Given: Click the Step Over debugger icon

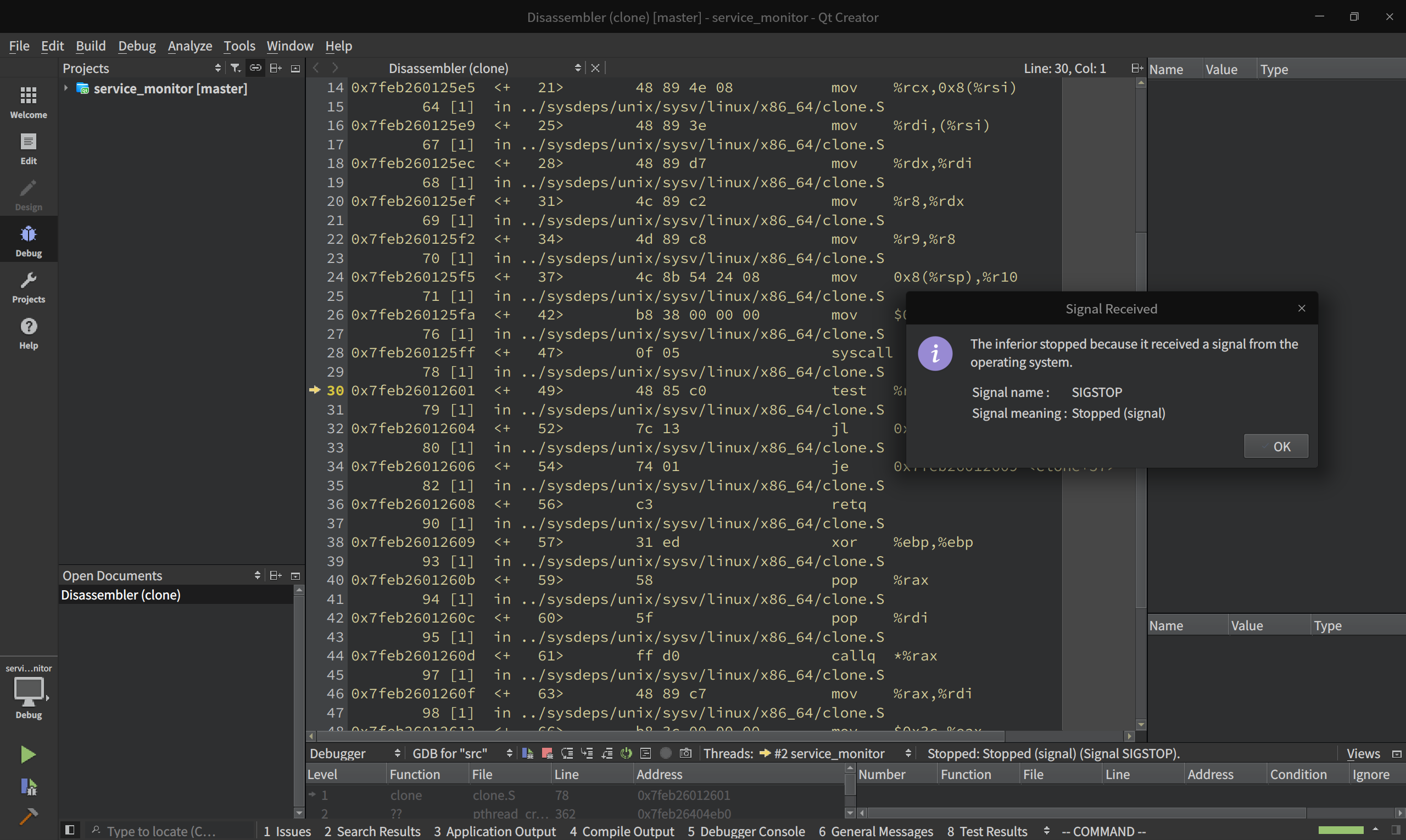Looking at the screenshot, I should (567, 753).
